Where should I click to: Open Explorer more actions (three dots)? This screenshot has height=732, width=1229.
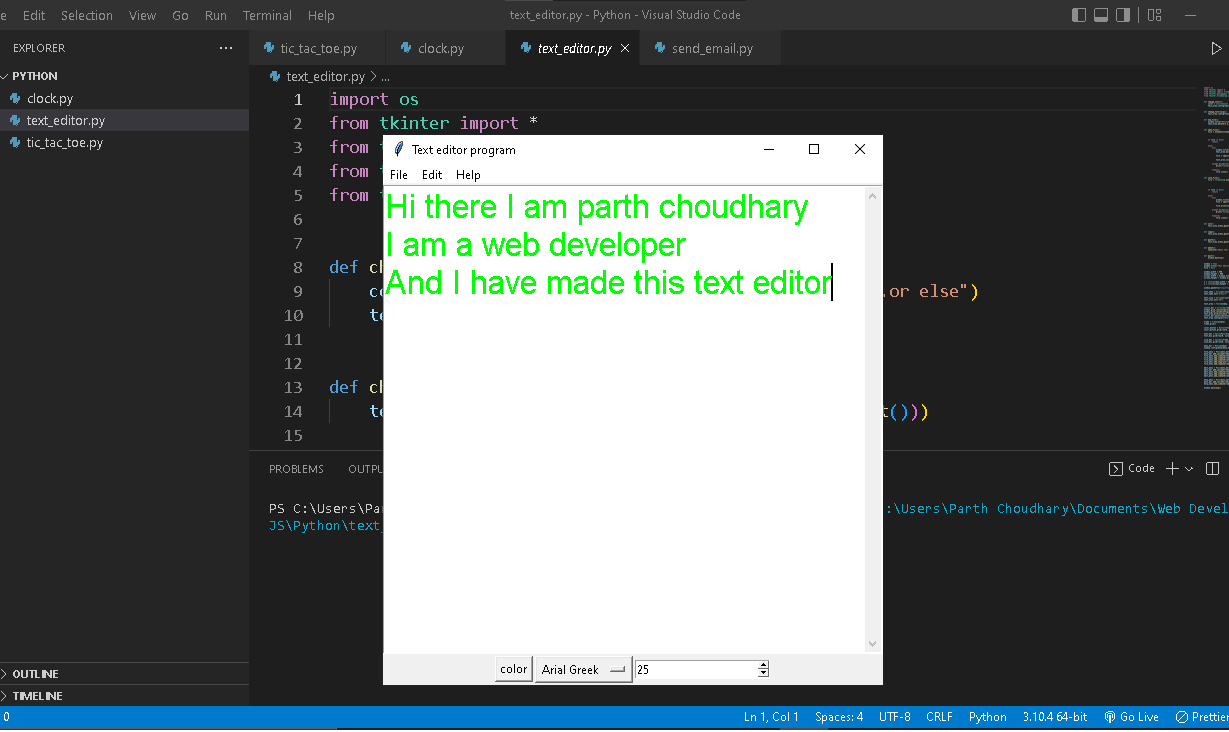[226, 48]
